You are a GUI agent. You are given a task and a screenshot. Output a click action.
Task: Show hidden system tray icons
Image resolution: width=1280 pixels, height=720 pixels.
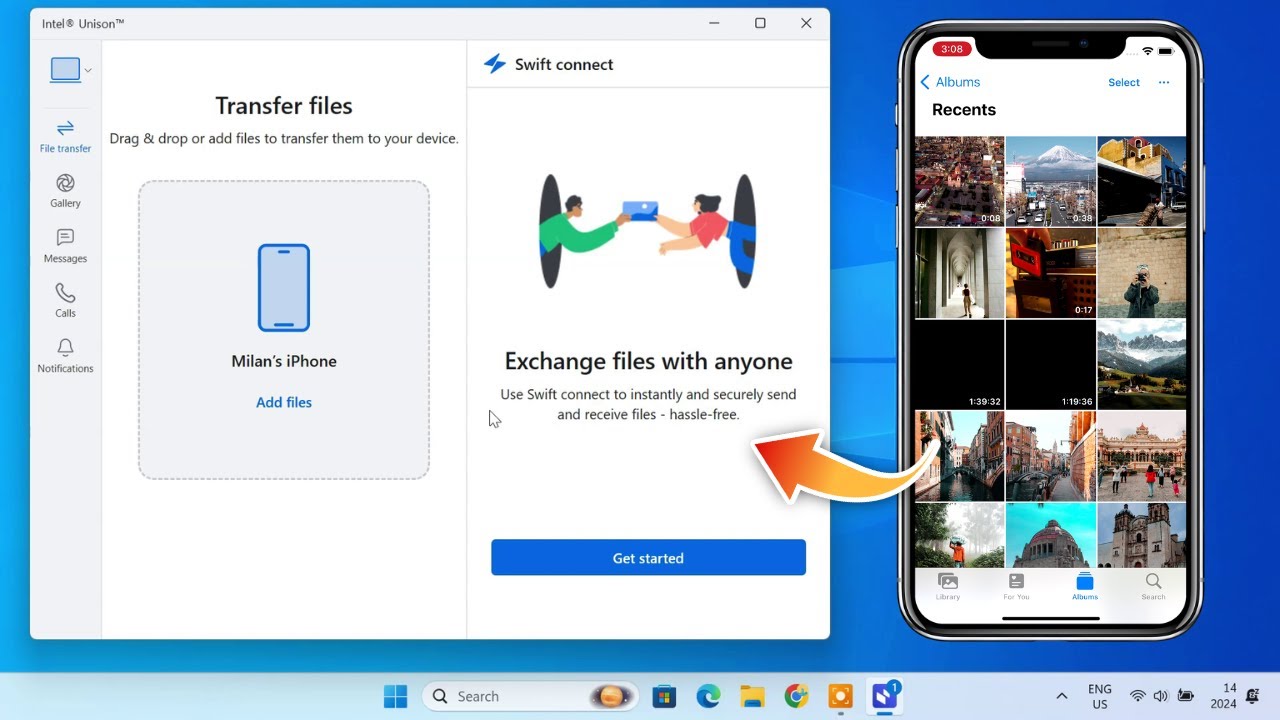pyautogui.click(x=1061, y=696)
